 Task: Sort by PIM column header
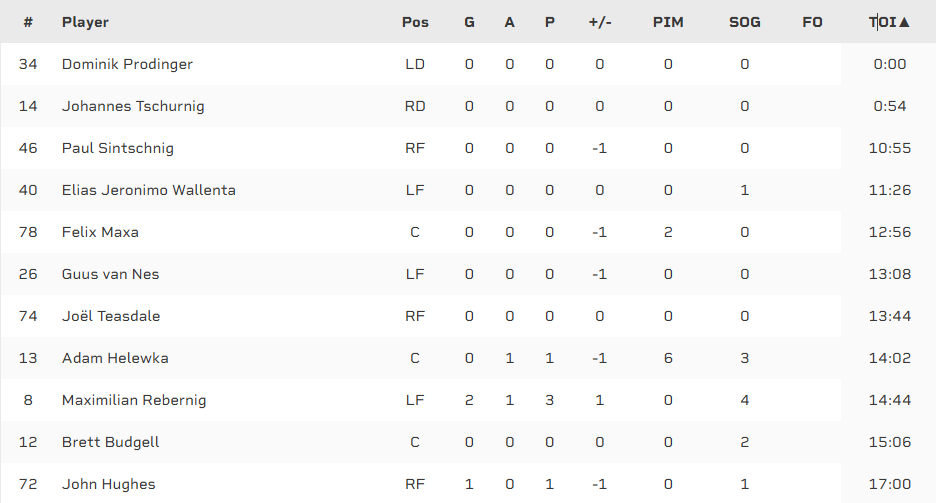point(668,22)
